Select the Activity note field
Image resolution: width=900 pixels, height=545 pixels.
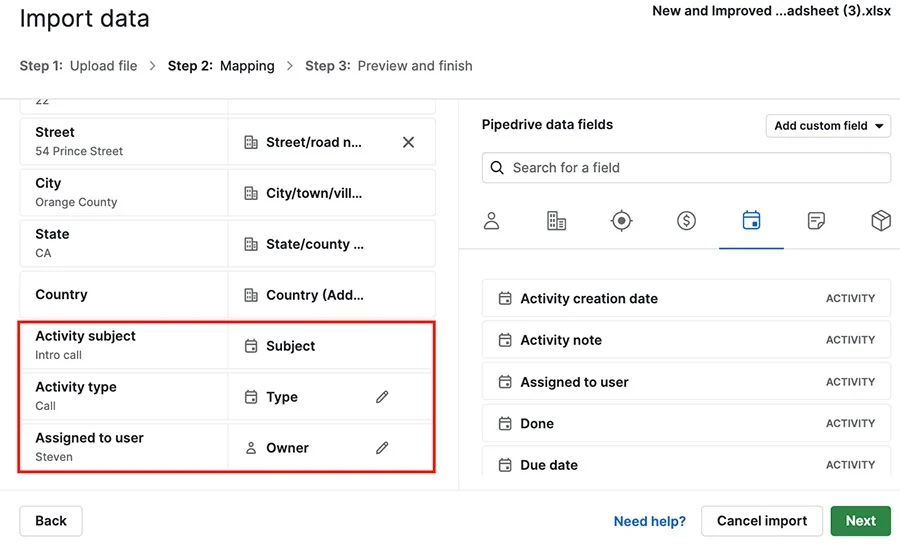tap(686, 340)
